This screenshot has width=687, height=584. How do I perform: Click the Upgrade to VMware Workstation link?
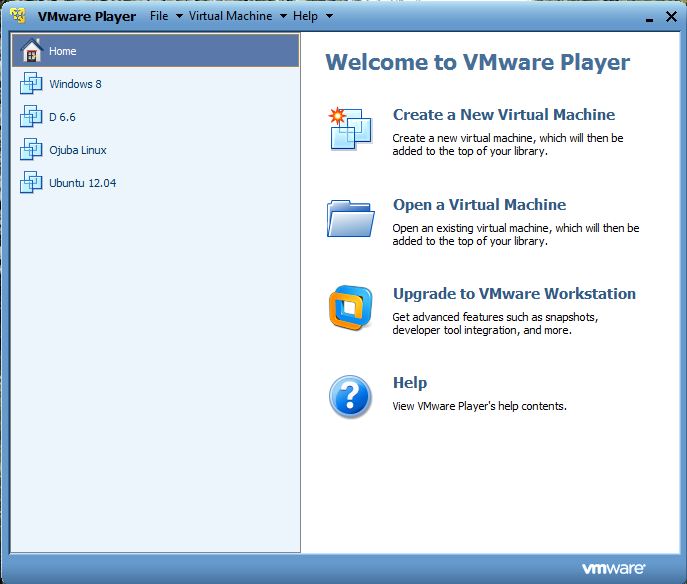(x=514, y=294)
